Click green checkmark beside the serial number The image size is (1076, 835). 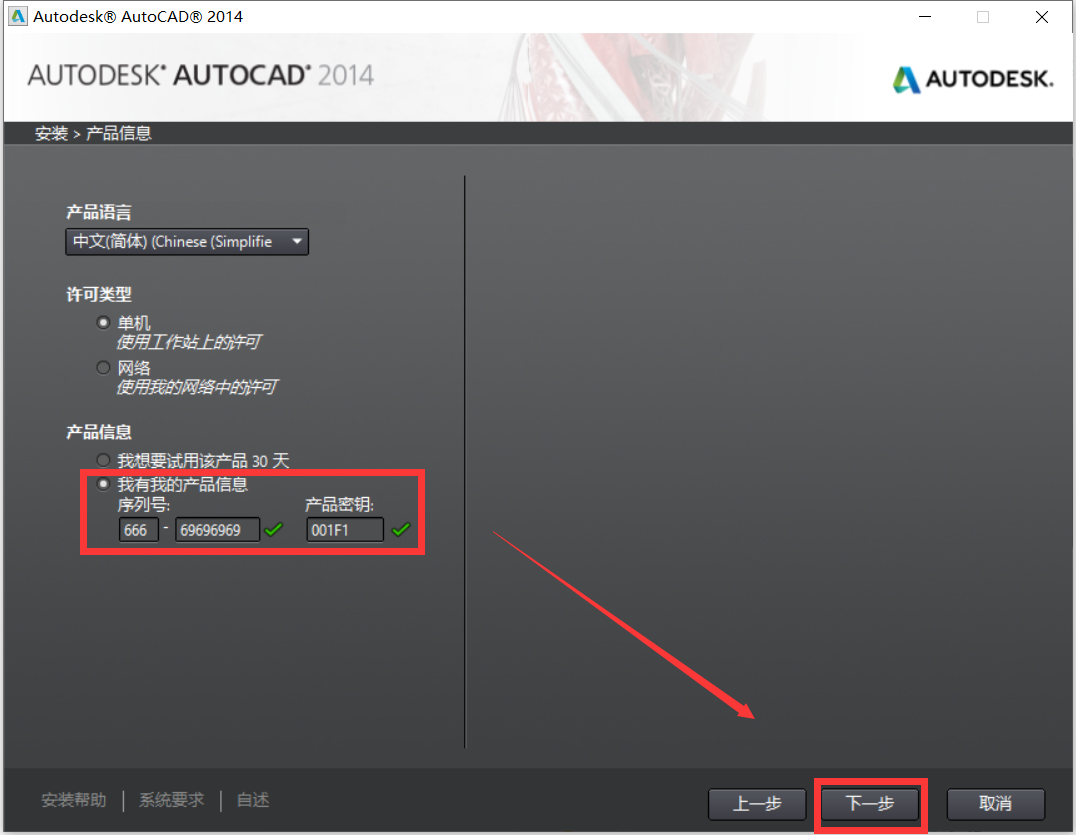tap(274, 529)
